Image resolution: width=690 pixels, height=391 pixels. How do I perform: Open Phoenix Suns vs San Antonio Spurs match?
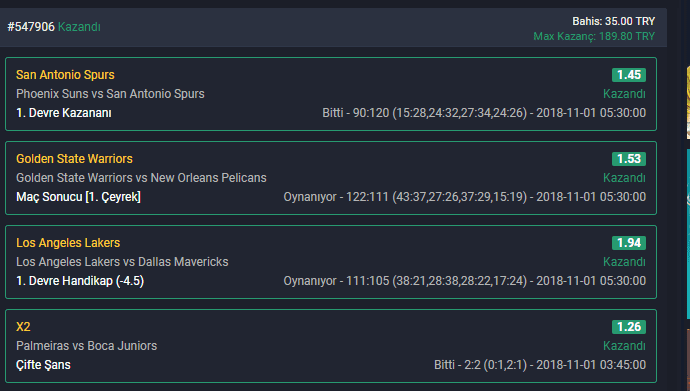(x=110, y=94)
